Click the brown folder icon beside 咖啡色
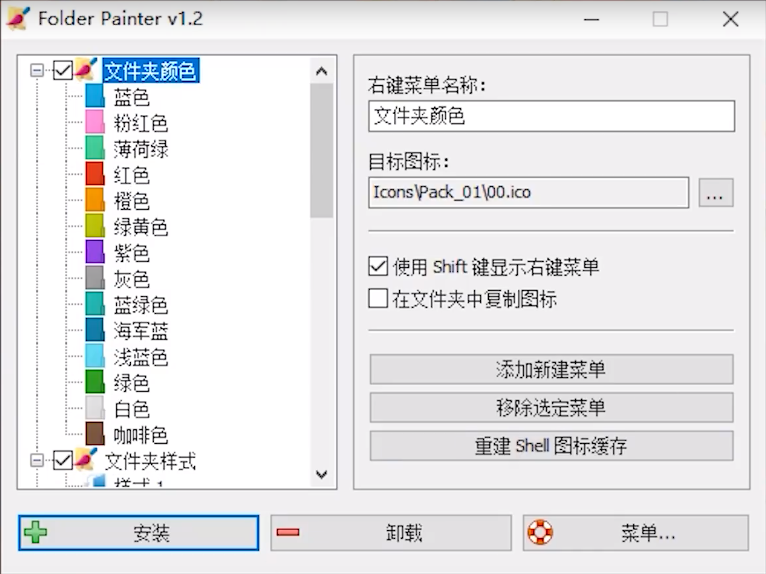 tap(95, 434)
